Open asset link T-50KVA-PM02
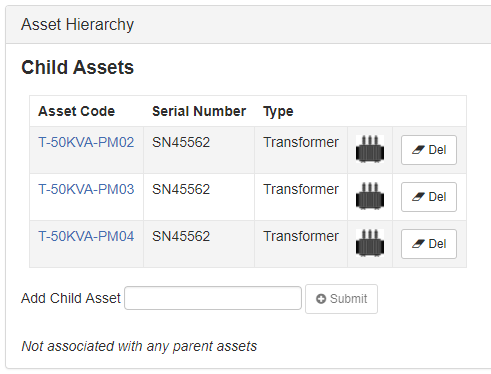Image resolution: width=491 pixels, height=374 pixels. [x=86, y=142]
